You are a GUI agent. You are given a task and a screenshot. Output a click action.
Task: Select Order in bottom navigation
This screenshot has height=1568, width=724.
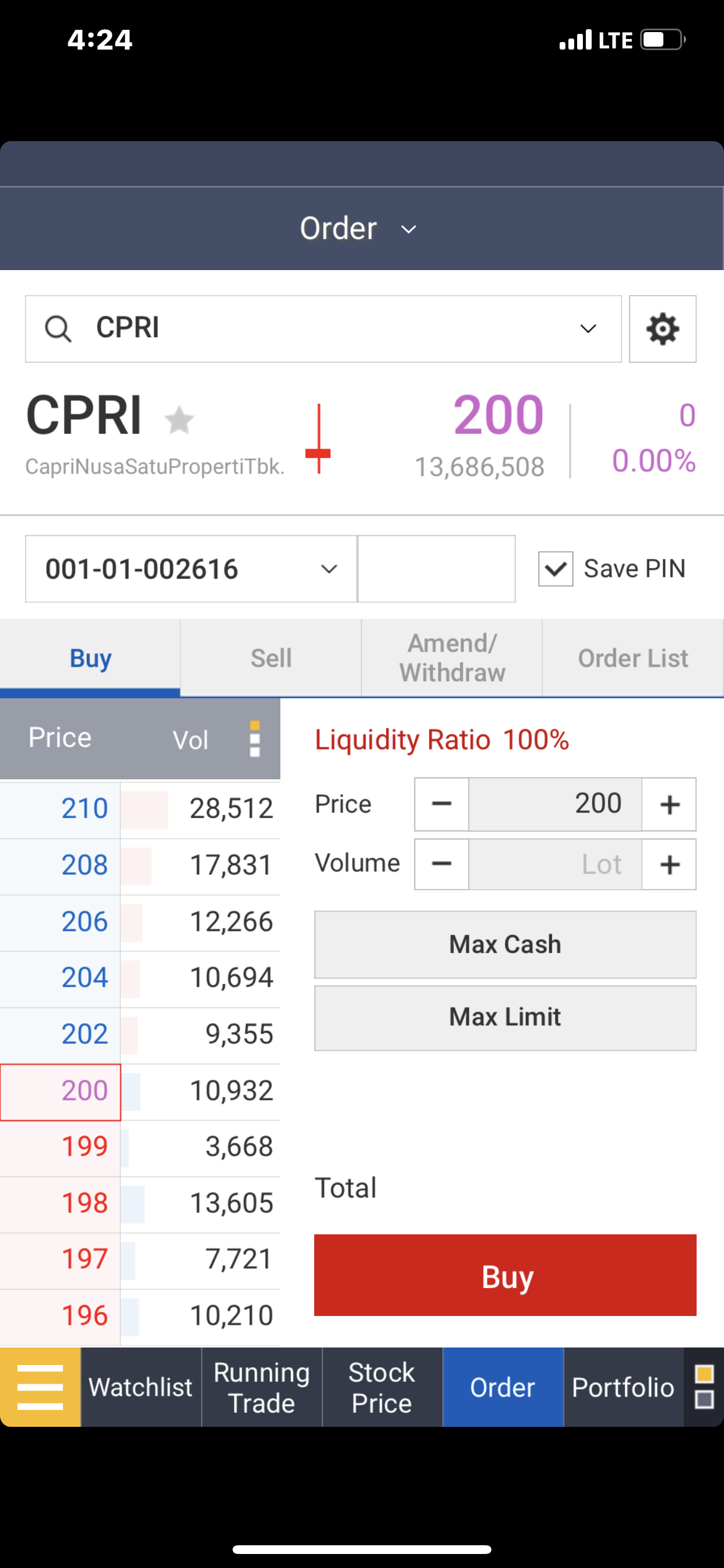(x=502, y=1387)
